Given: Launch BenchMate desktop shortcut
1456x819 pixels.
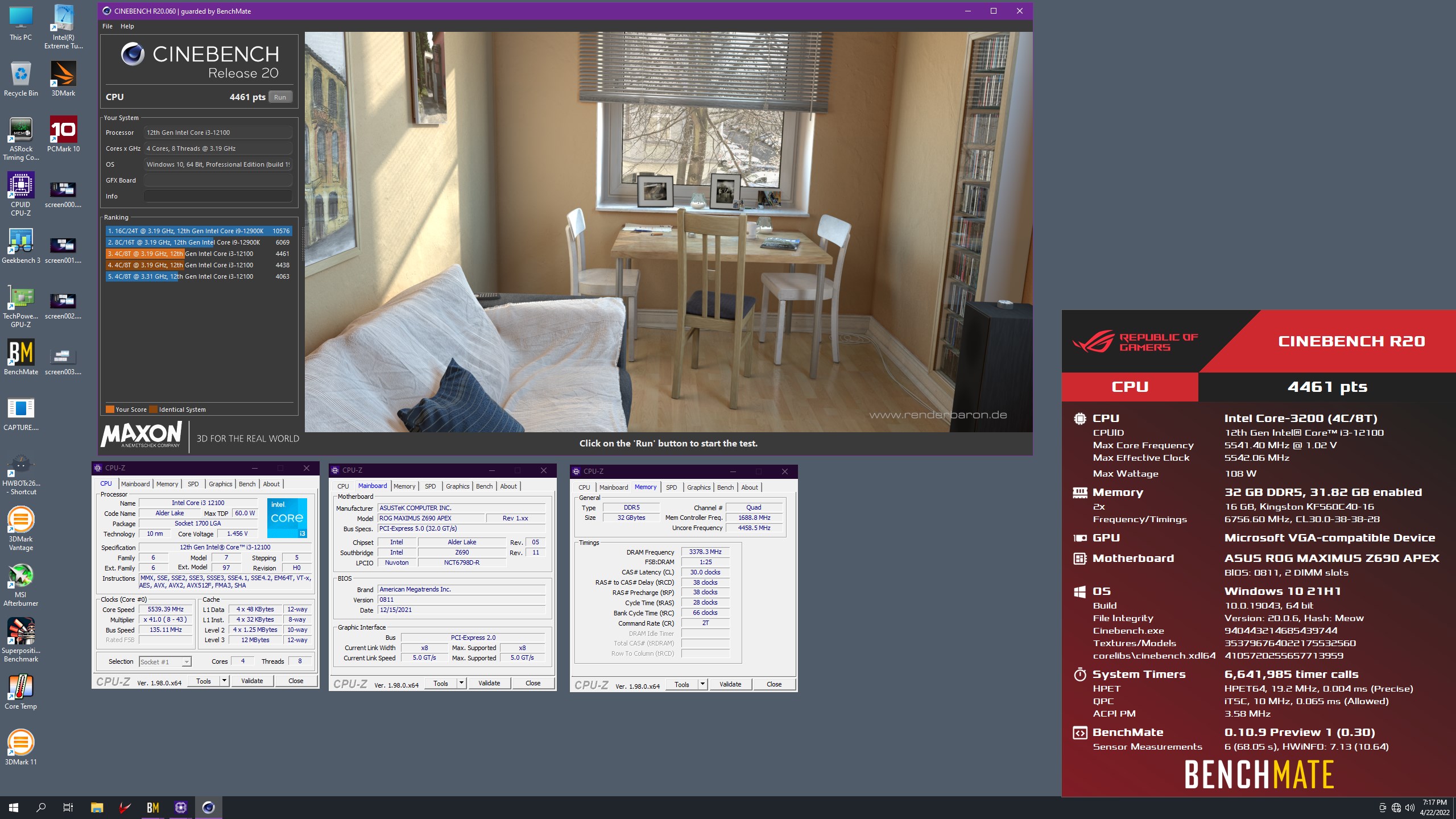Looking at the screenshot, I should [21, 358].
